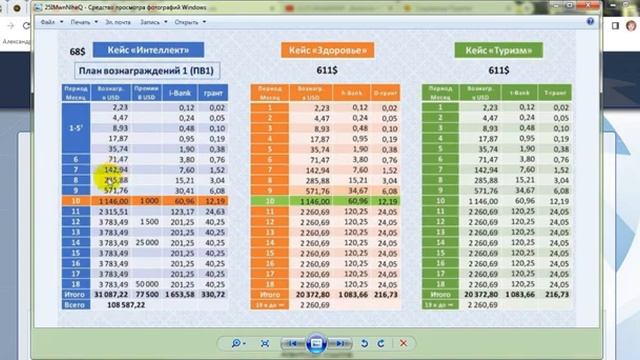Go to the previous photo

pyautogui.click(x=292, y=343)
